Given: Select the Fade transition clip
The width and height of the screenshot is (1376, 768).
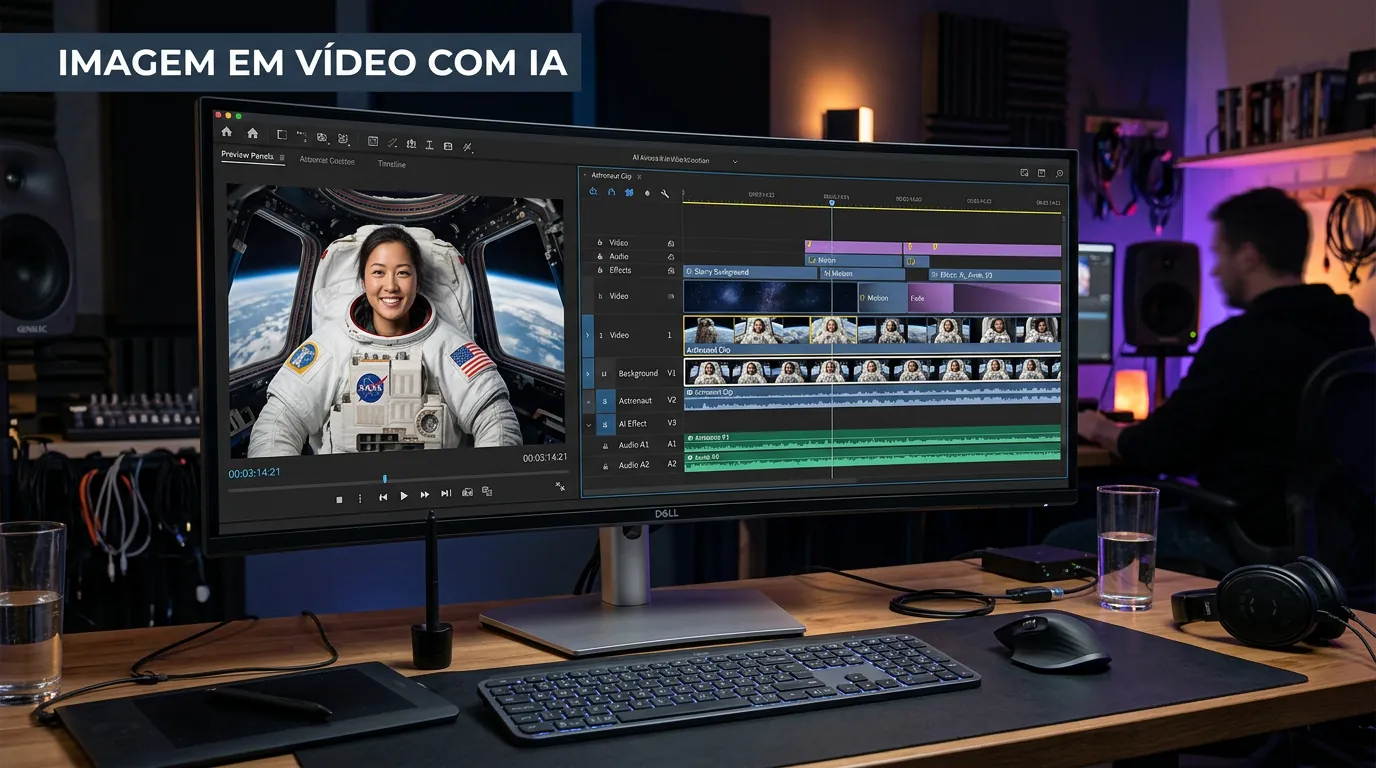Looking at the screenshot, I should click(x=931, y=298).
